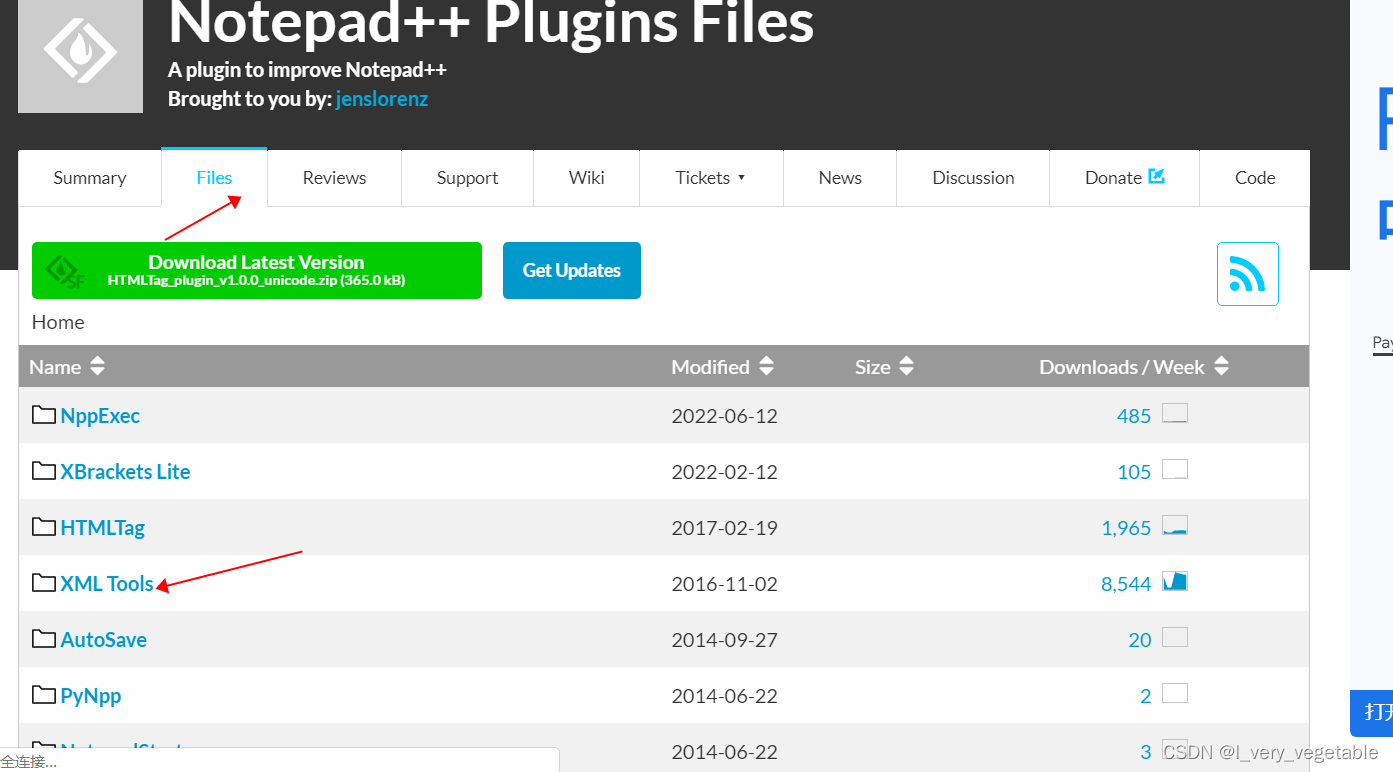1393x772 pixels.
Task: Open the Wiki tab
Action: pos(587,178)
